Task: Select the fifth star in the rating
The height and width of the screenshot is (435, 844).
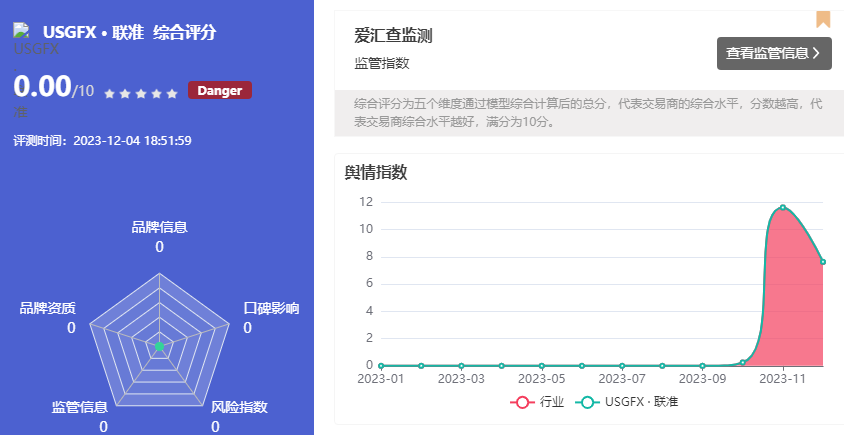Action: (x=172, y=93)
